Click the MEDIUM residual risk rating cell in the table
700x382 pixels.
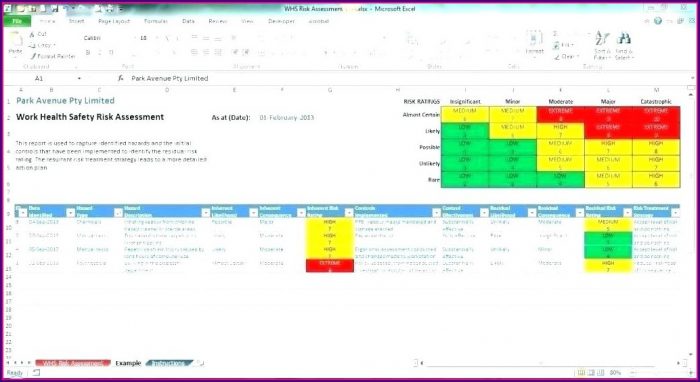(608, 224)
